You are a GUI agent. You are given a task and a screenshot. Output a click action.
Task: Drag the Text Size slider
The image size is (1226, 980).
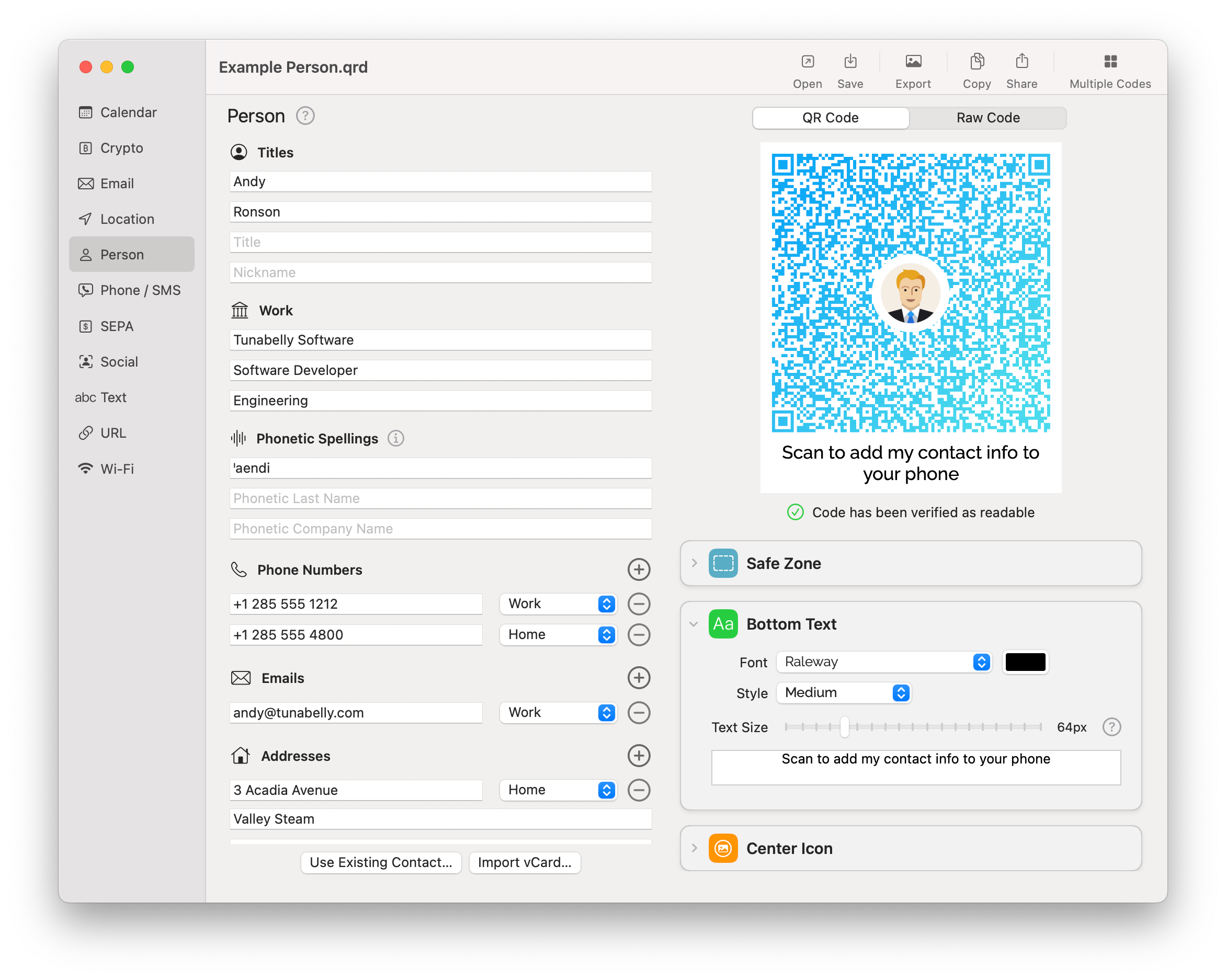(x=847, y=727)
